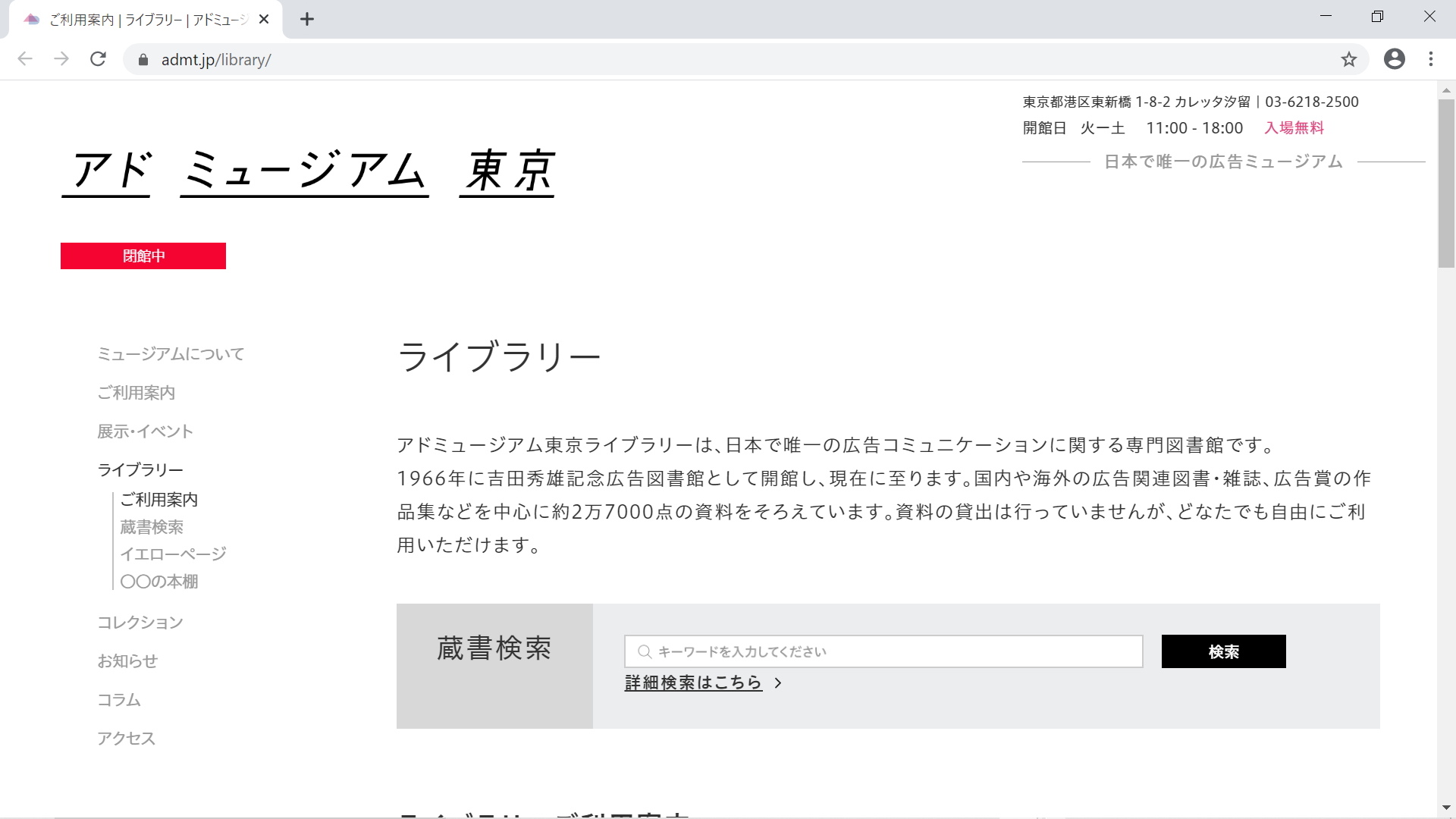The width and height of the screenshot is (1456, 819).
Task: Click scrollbar up arrow
Action: pyautogui.click(x=1446, y=90)
